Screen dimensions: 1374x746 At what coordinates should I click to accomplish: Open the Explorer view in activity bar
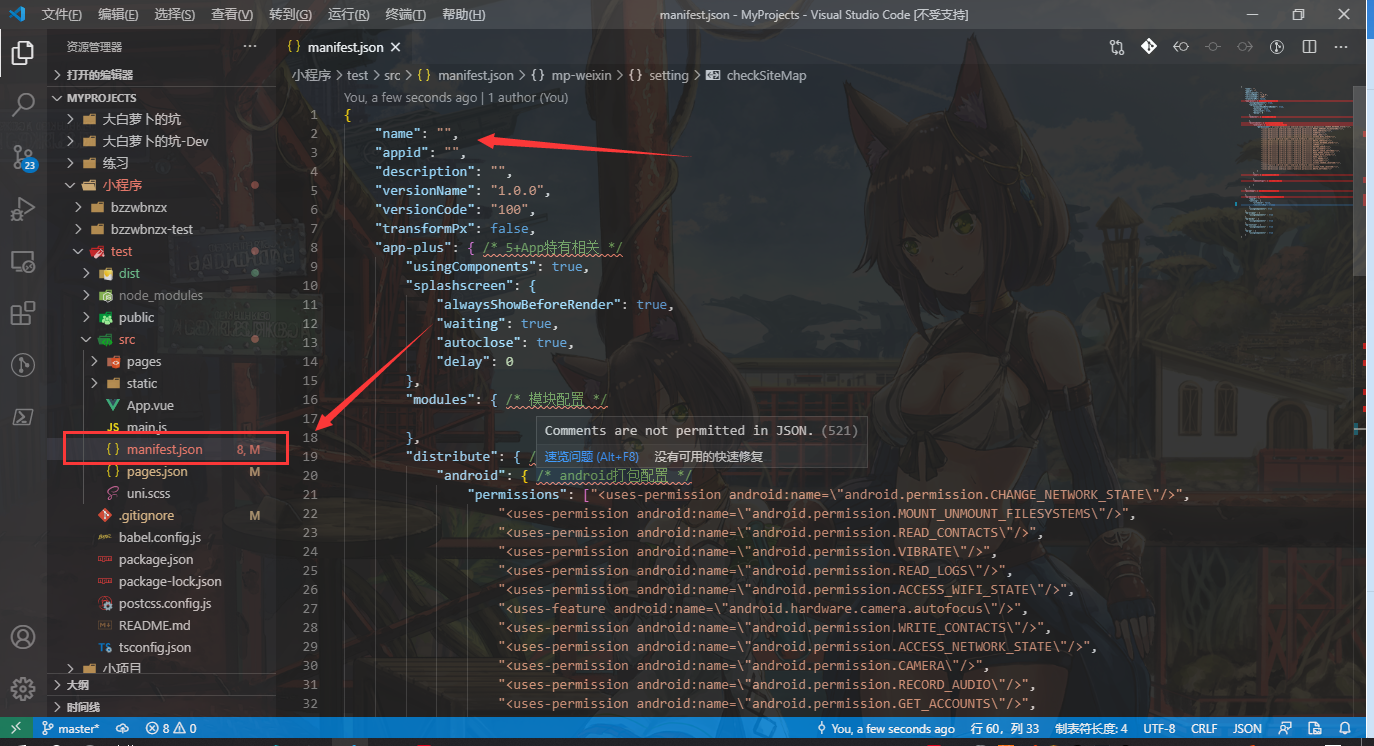pos(23,53)
